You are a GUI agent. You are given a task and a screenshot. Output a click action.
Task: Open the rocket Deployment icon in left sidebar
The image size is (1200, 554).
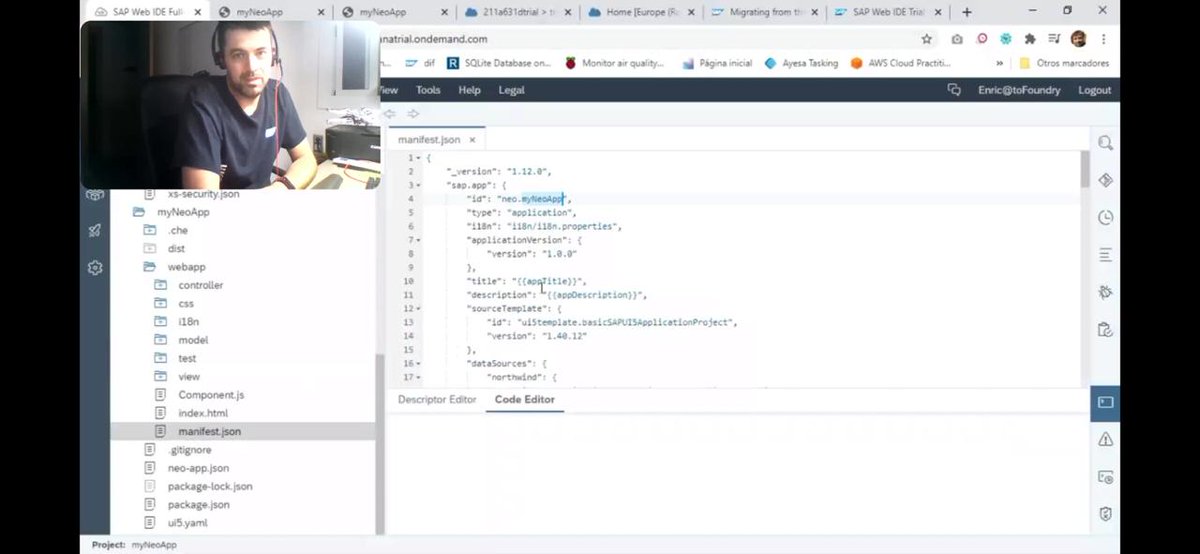[x=95, y=231]
